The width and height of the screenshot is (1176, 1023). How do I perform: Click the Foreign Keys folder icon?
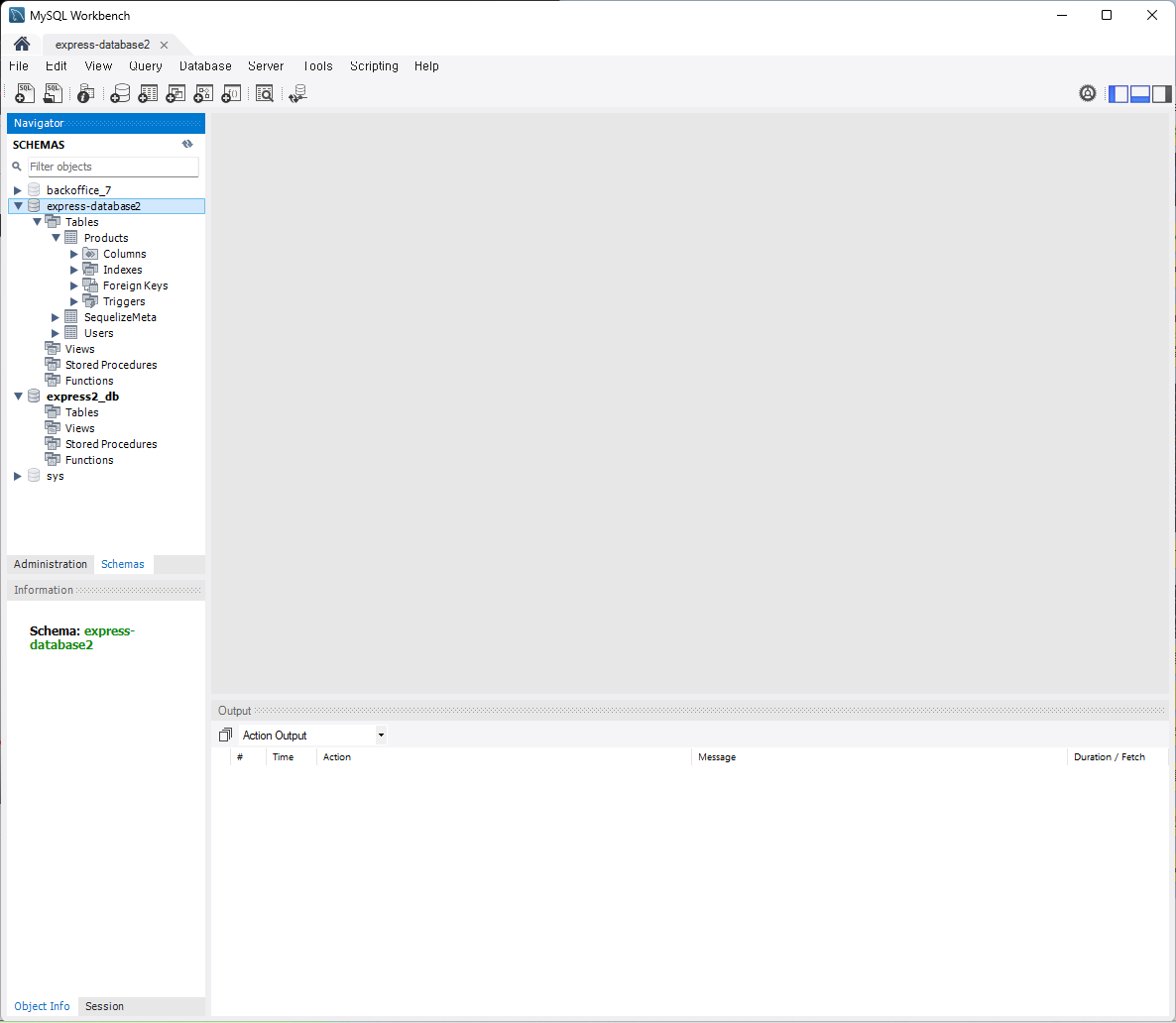click(x=90, y=285)
